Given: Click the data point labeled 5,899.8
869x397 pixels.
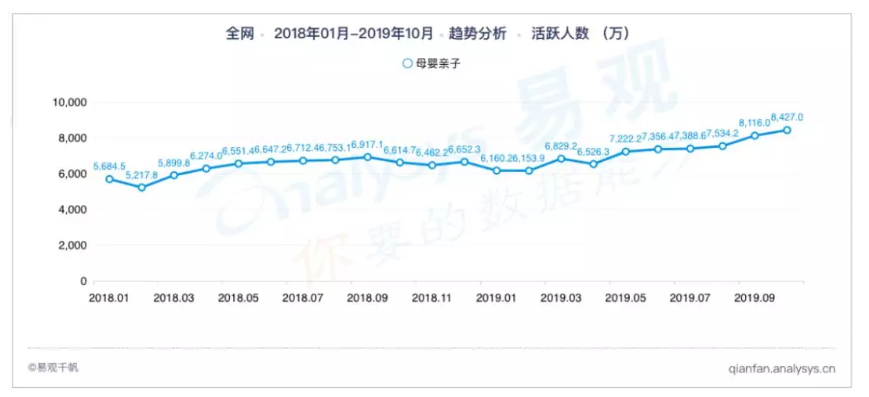Looking at the screenshot, I should [x=174, y=175].
